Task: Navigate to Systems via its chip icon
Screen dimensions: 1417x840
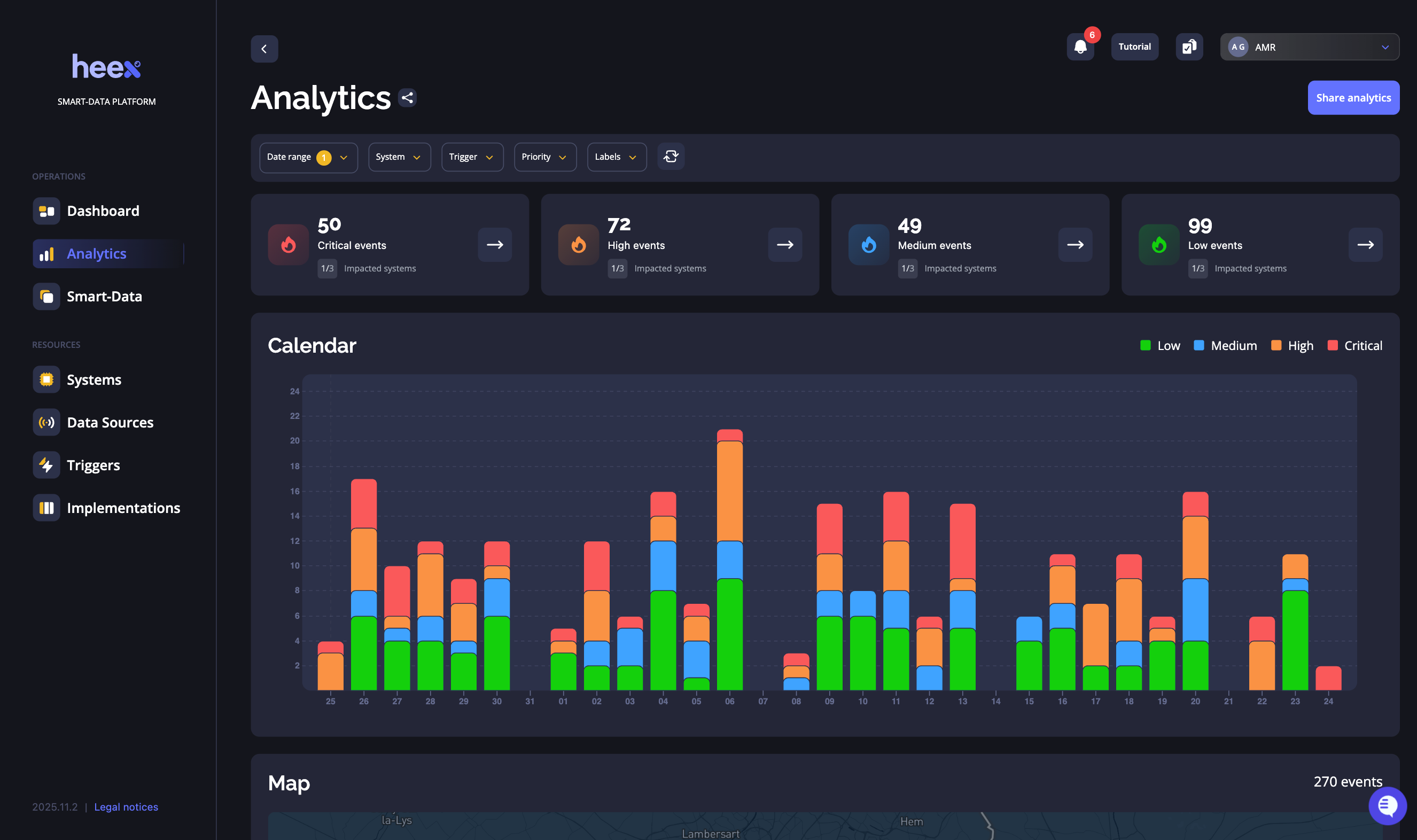Action: (46, 379)
